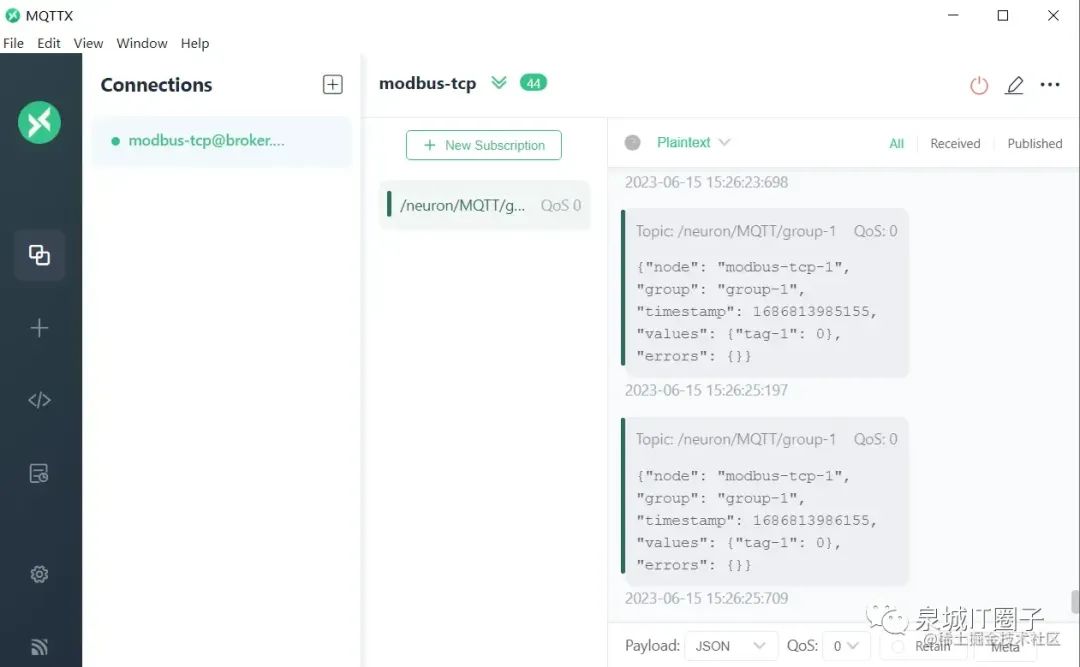The height and width of the screenshot is (667, 1080).
Task: Open the Payload JSON dropdown
Action: (731, 646)
